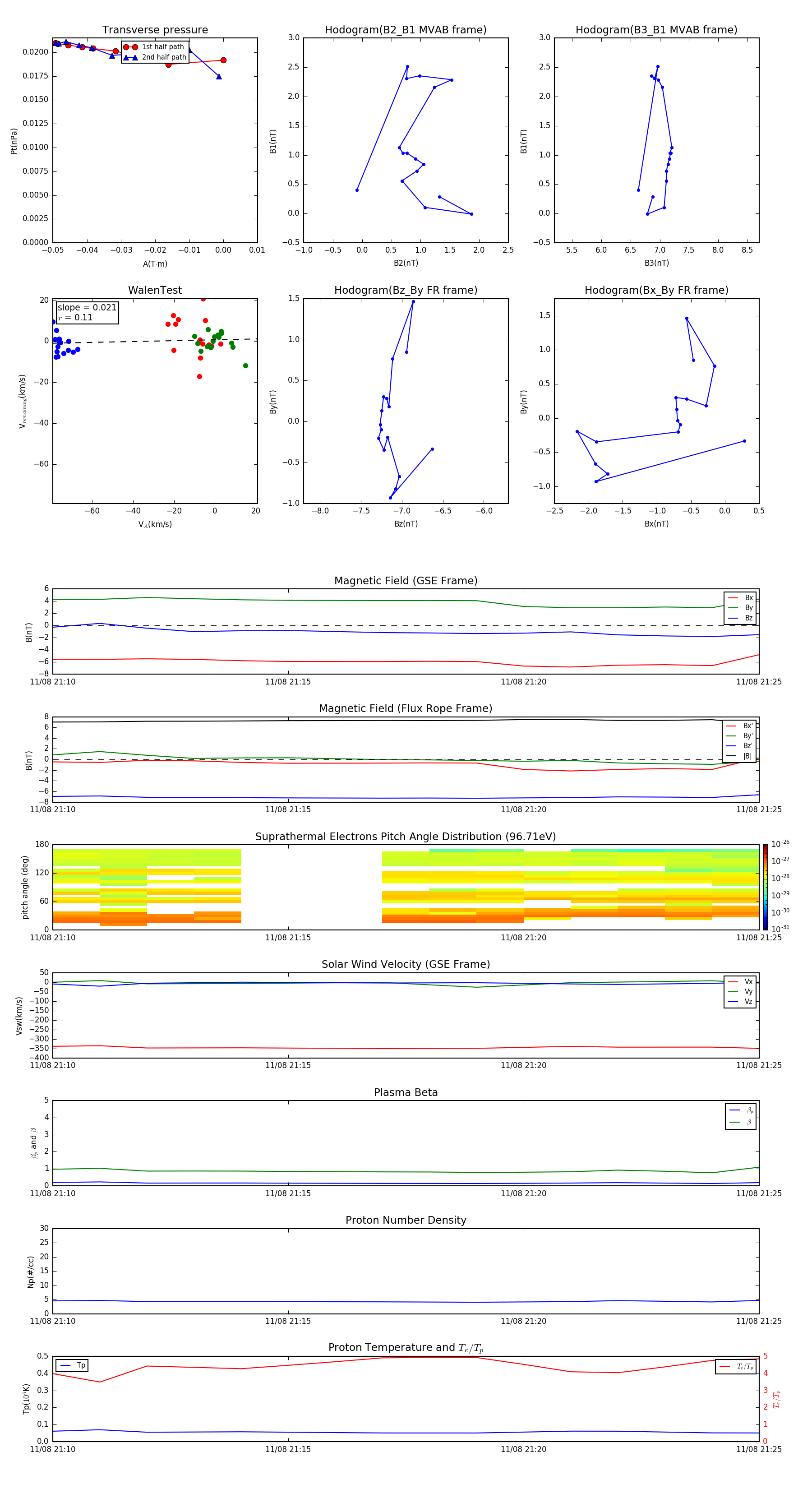Click the last red circle in Transverse pressure
812x1489 pixels.
point(223,60)
